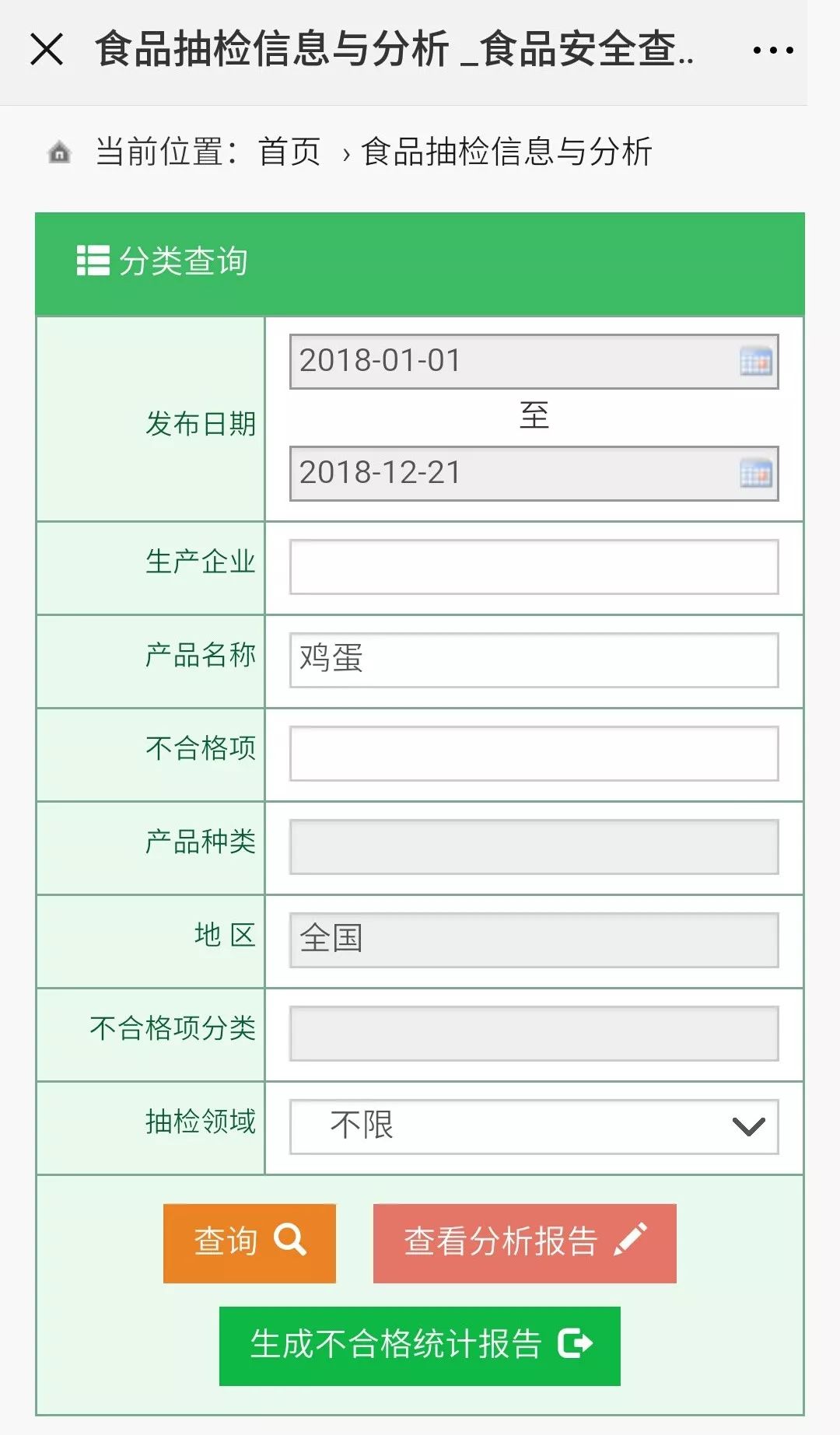
Task: Click the home icon in the breadcrumb bar
Action: [61, 152]
